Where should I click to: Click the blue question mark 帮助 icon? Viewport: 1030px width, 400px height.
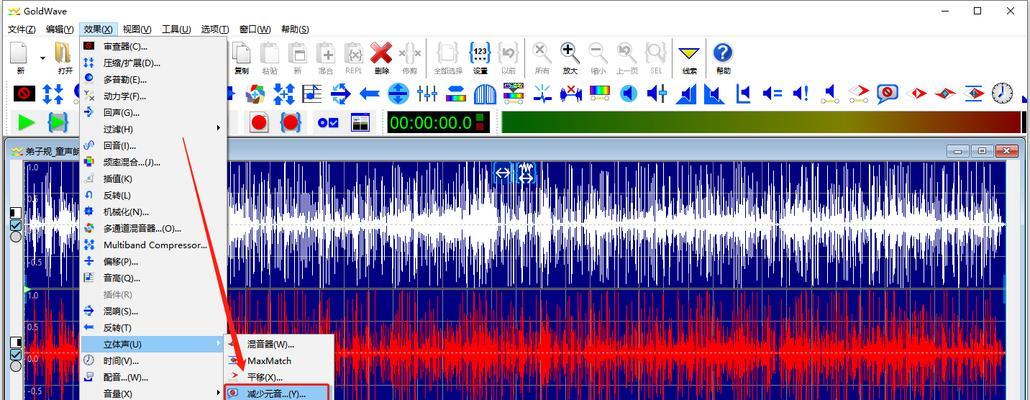coord(723,53)
